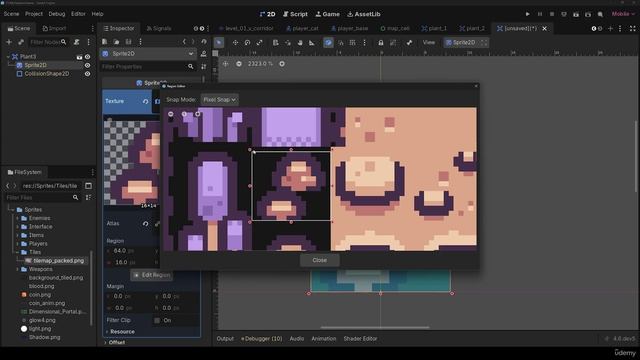The height and width of the screenshot is (360, 640).
Task: Select the Move Mode tool
Action: (235, 42)
